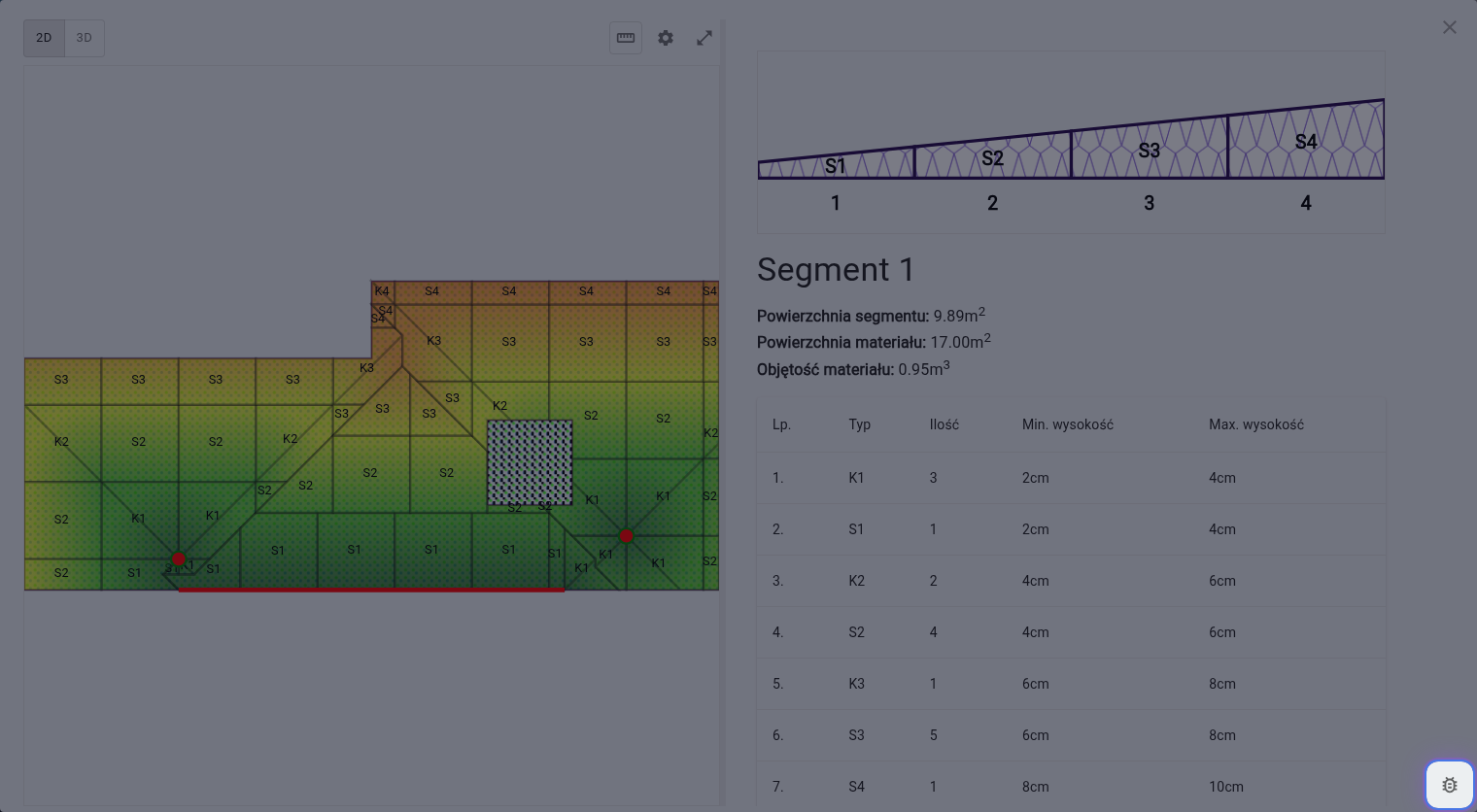Select the S2 type cell in table row 4
This screenshot has height=812, width=1477.
pyautogui.click(x=856, y=632)
